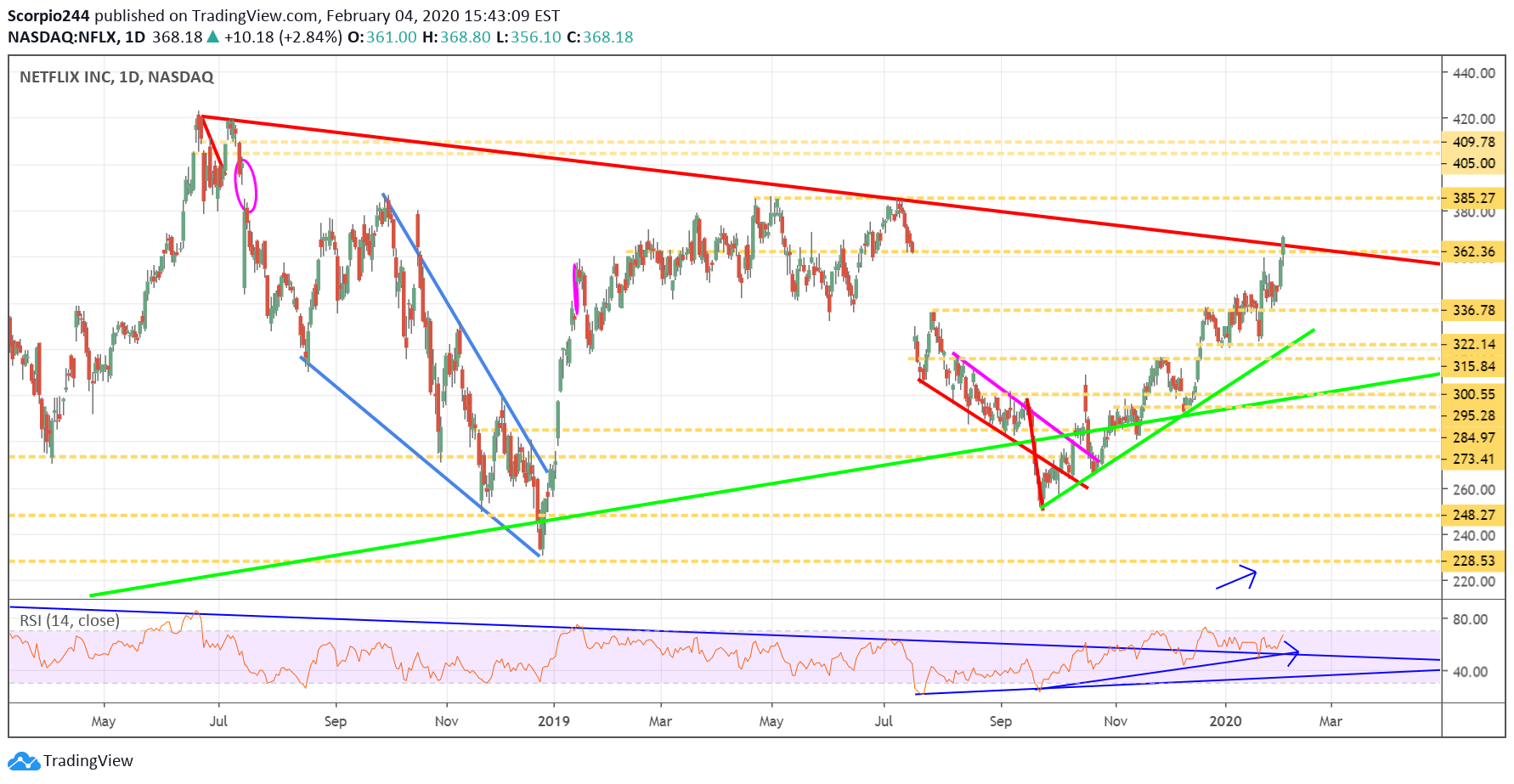The image size is (1514, 784).
Task: Click the green up-triangle price change icon
Action: tap(213, 37)
